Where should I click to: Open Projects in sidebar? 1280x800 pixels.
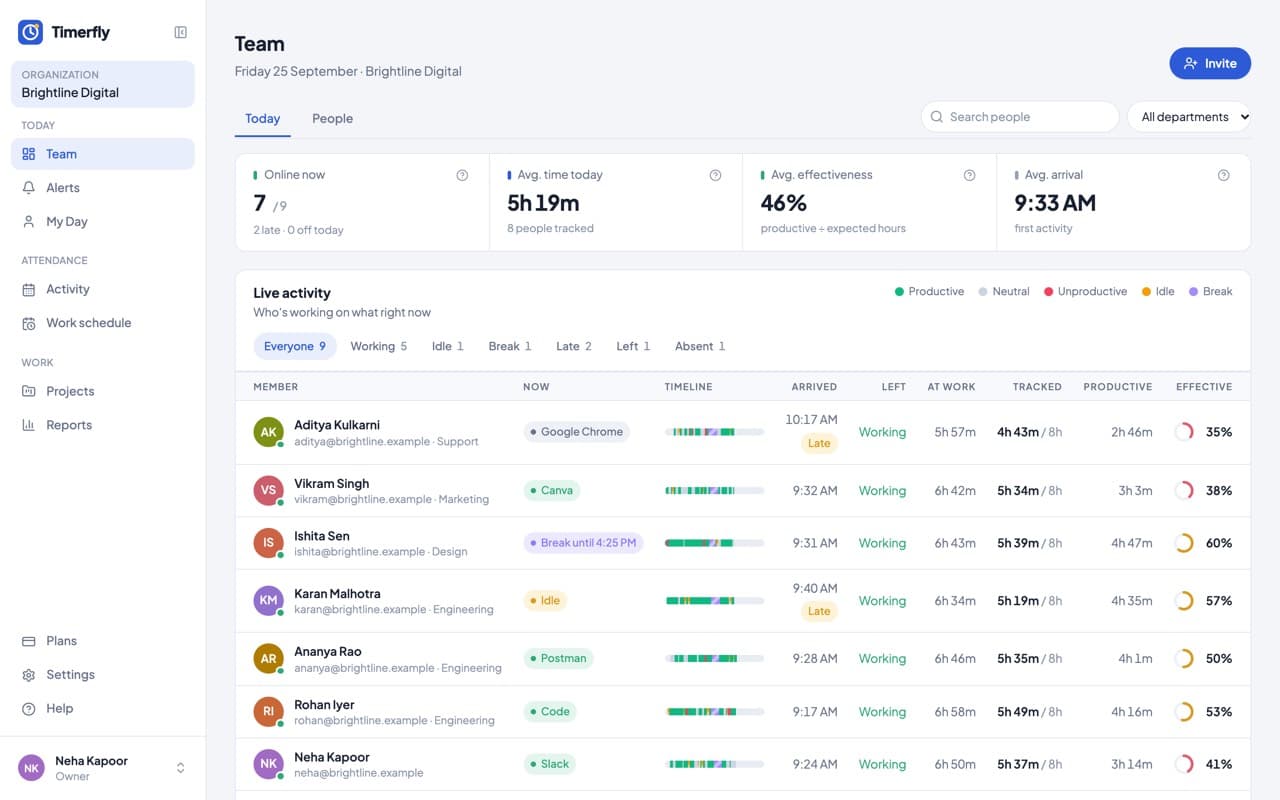103,391
